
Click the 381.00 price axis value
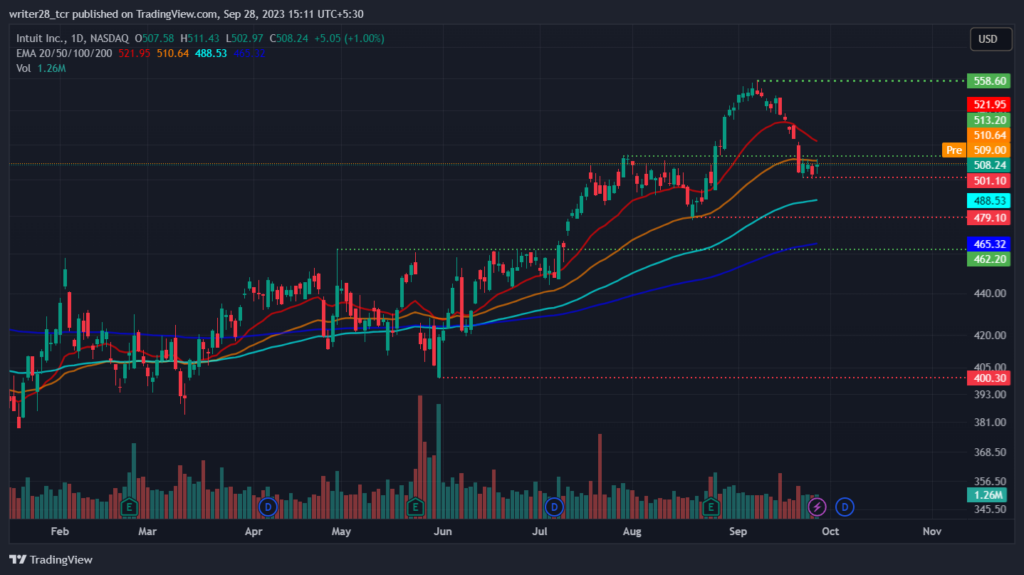click(990, 422)
